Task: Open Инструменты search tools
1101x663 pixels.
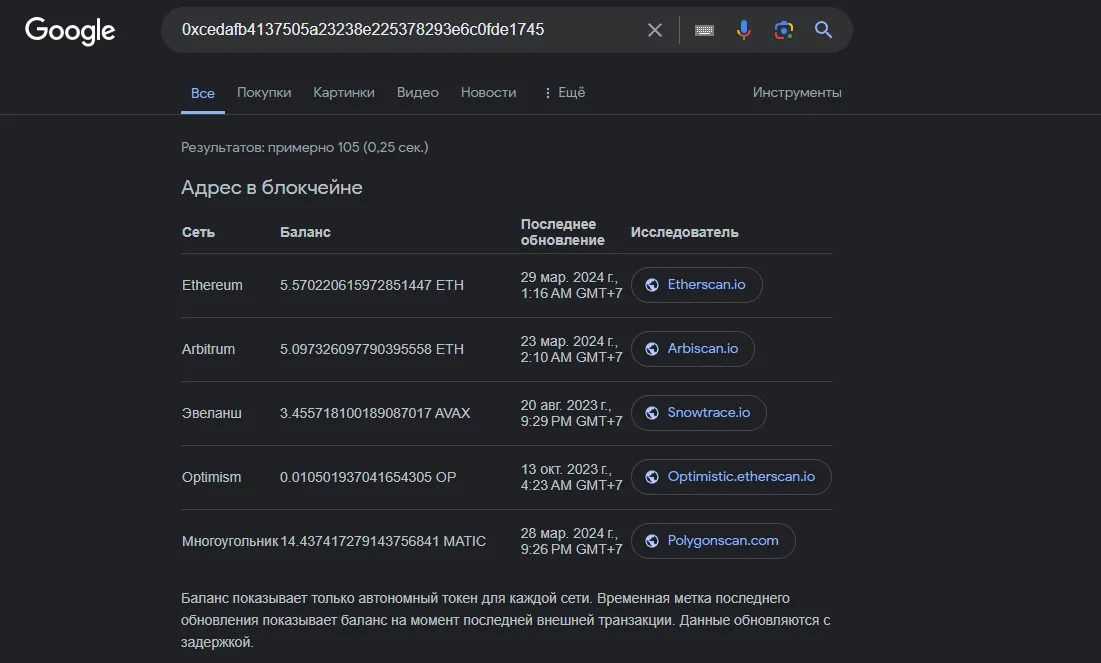Action: click(x=797, y=92)
